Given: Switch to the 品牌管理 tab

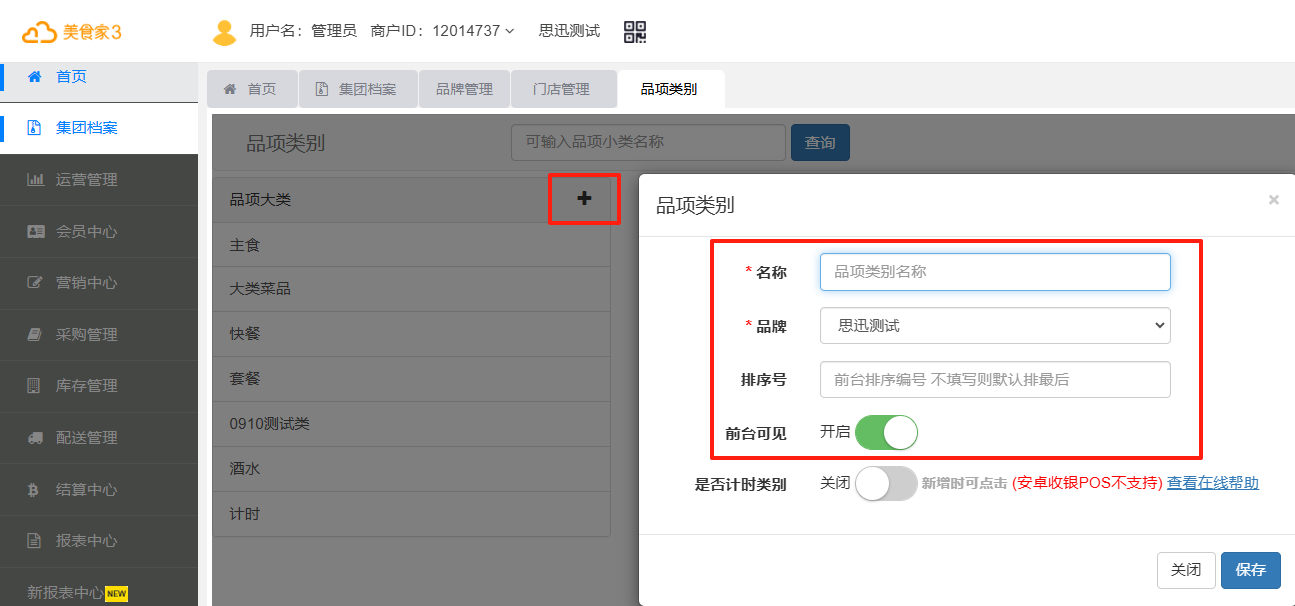Looking at the screenshot, I should [x=464, y=89].
